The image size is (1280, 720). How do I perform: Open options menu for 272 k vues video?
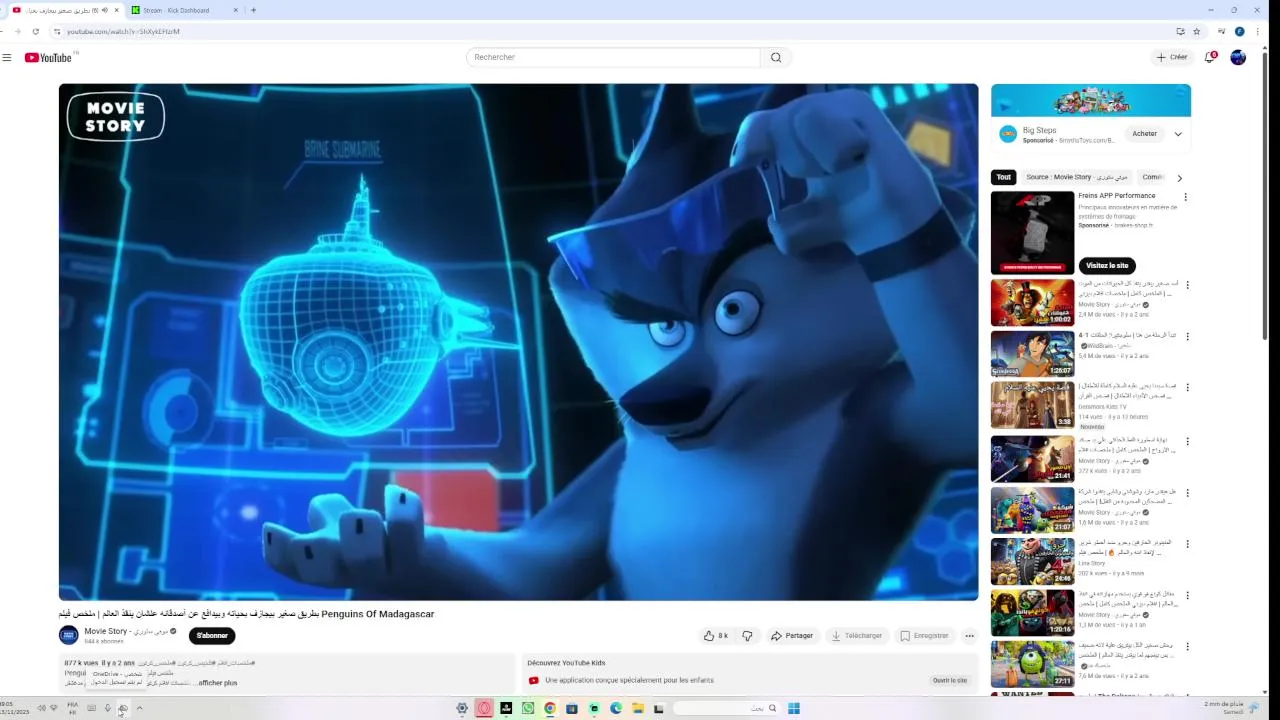1187,440
